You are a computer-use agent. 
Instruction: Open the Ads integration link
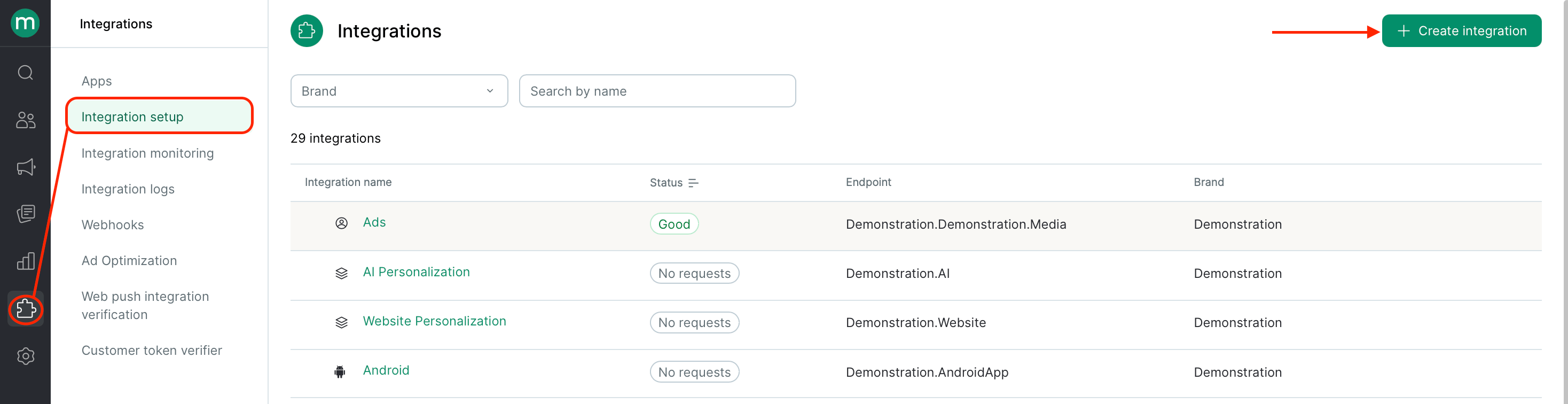click(374, 222)
